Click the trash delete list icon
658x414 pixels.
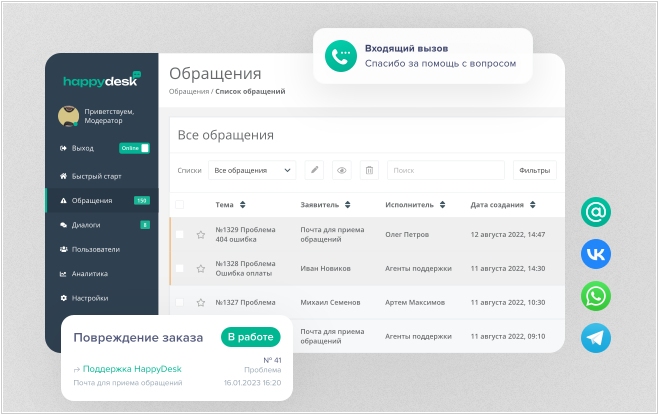(369, 170)
